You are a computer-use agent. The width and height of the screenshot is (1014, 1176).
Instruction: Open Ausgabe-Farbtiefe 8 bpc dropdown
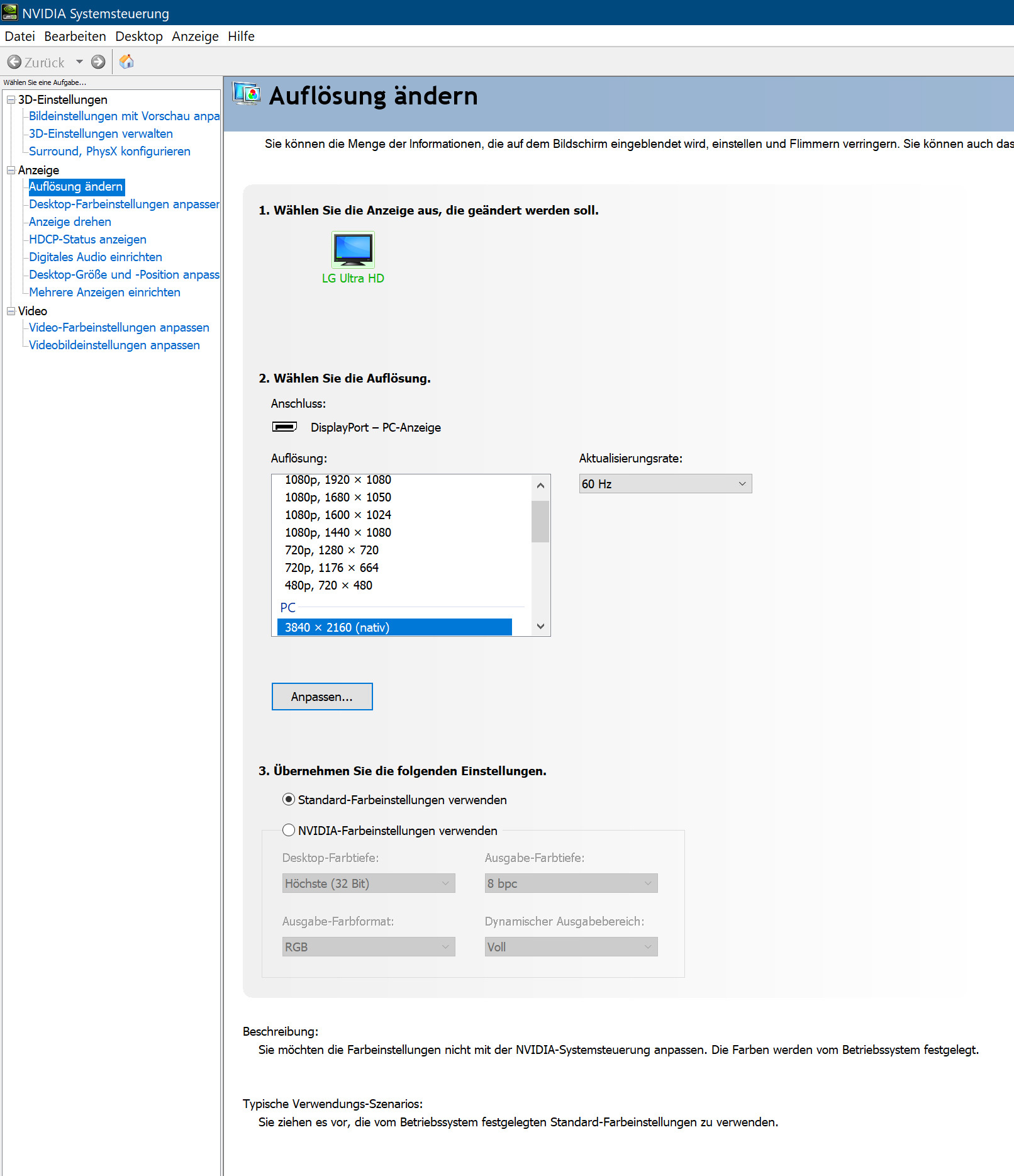571,883
